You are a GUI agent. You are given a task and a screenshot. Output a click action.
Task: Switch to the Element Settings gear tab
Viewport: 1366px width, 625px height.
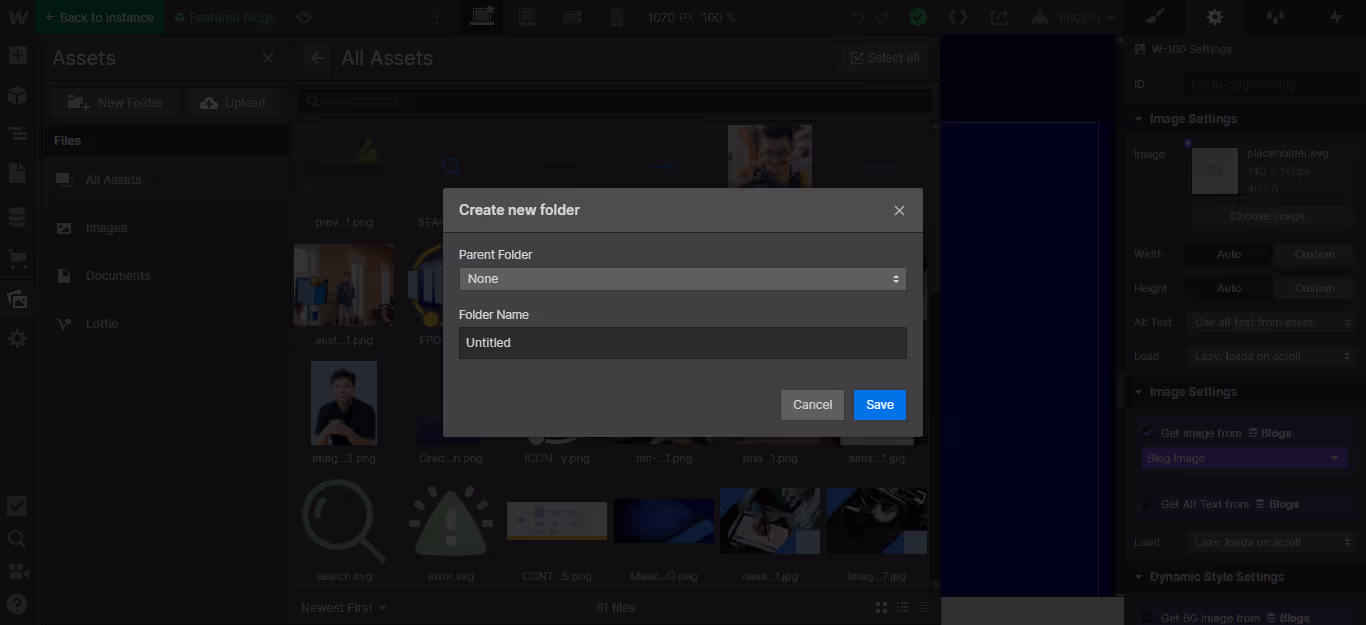(1215, 17)
